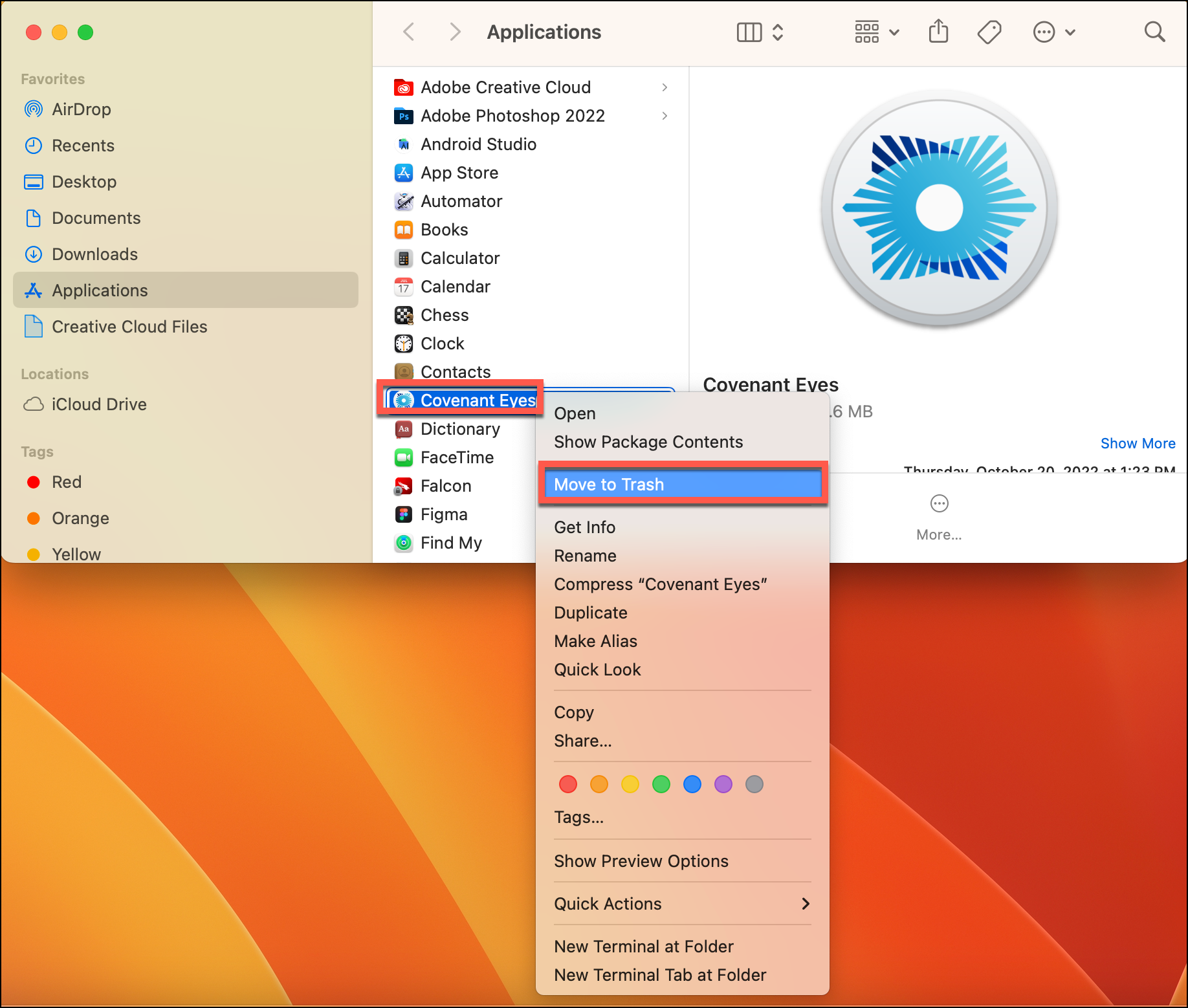Viewport: 1188px width, 1008px height.
Task: Apply red tag color in menu
Action: click(568, 784)
